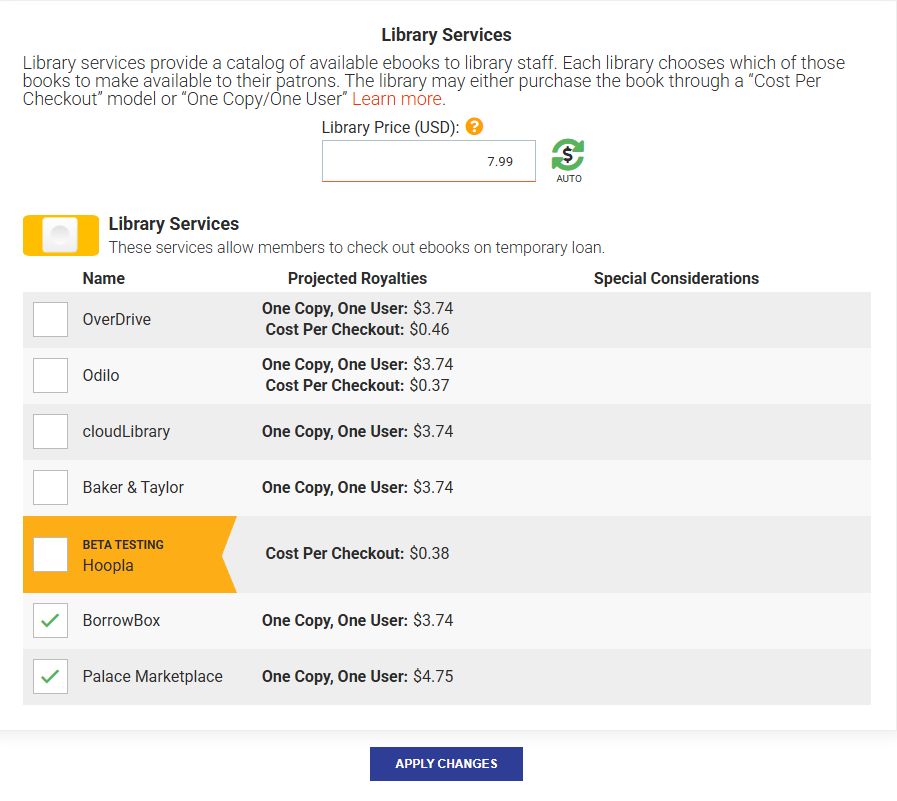
Task: Click the Projected Royalties column header
Action: click(x=357, y=278)
